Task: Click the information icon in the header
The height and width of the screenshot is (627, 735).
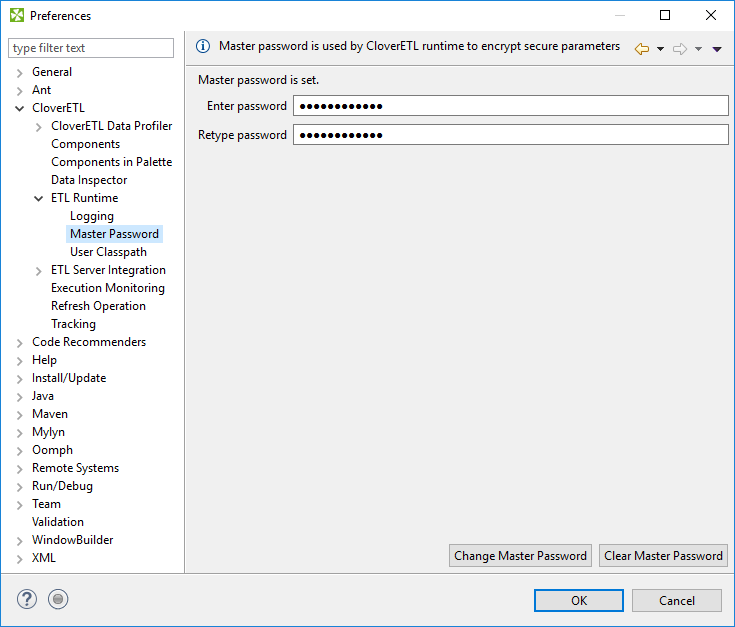Action: pos(203,46)
